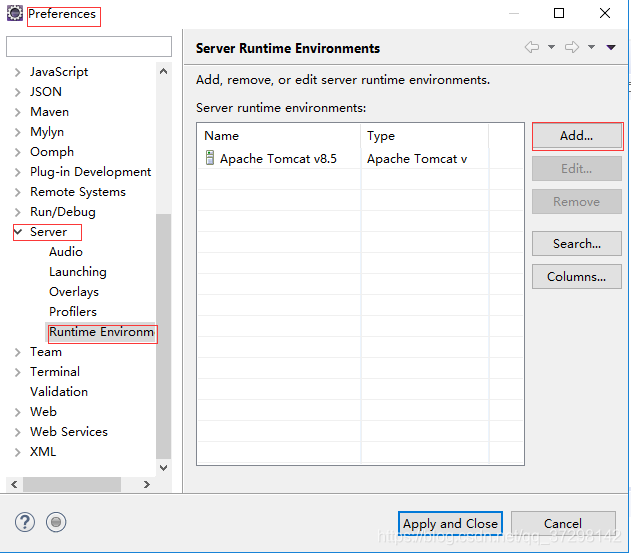Select the Terminal label in the tree
Screen dimensions: 631x555
coord(55,372)
